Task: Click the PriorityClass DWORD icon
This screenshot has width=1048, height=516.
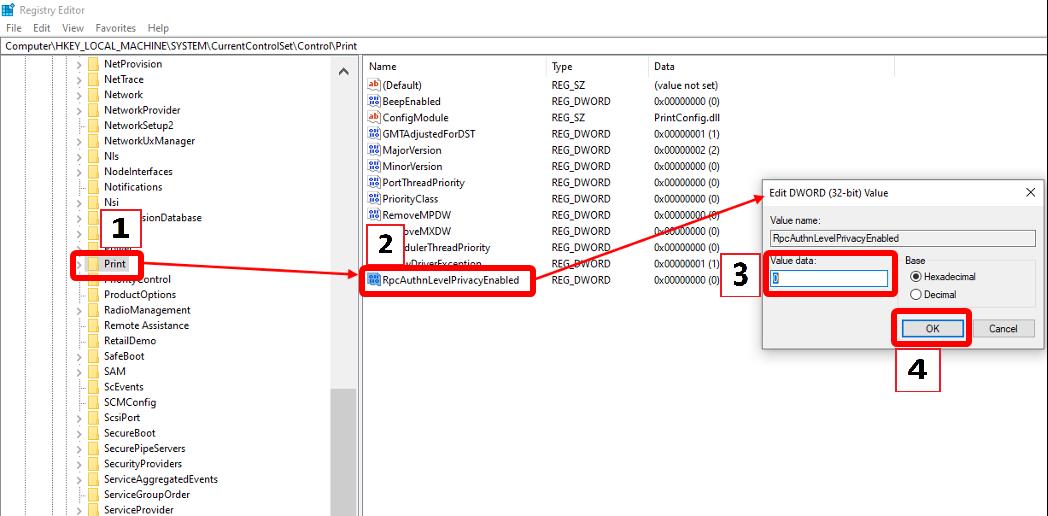Action: (x=374, y=199)
